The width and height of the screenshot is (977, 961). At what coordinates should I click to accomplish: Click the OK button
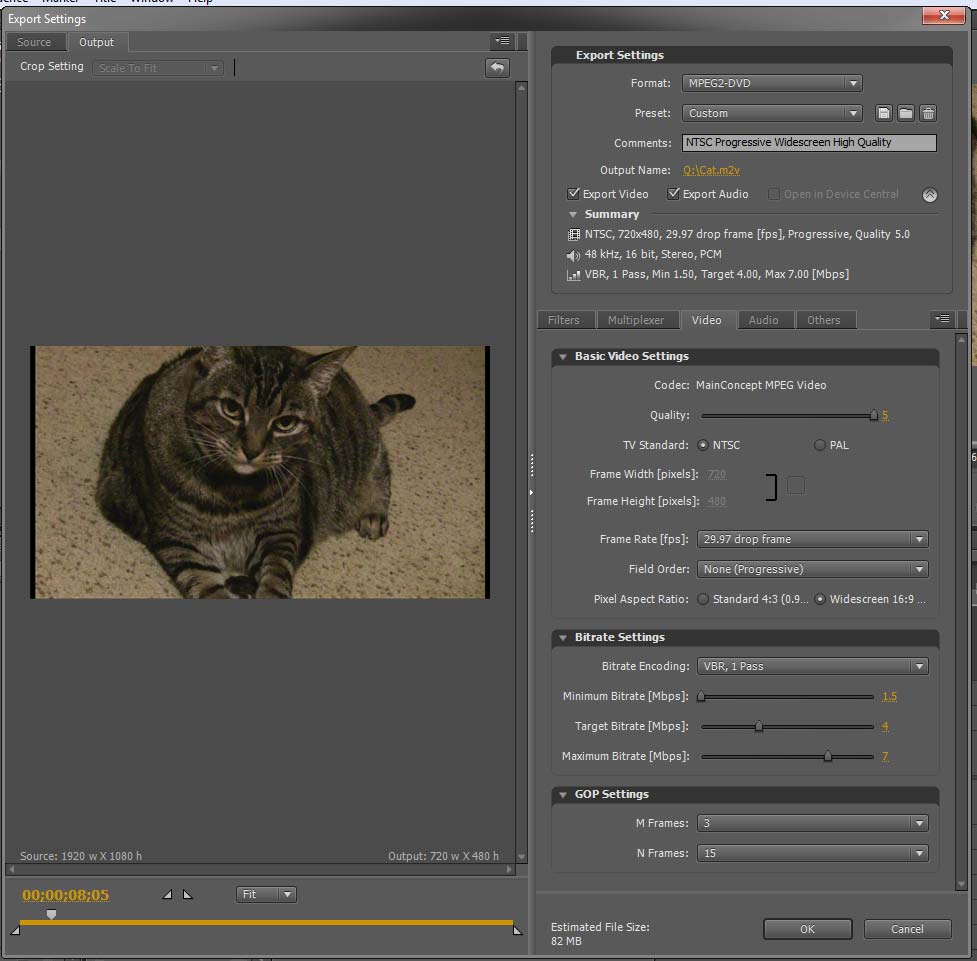tap(807, 929)
